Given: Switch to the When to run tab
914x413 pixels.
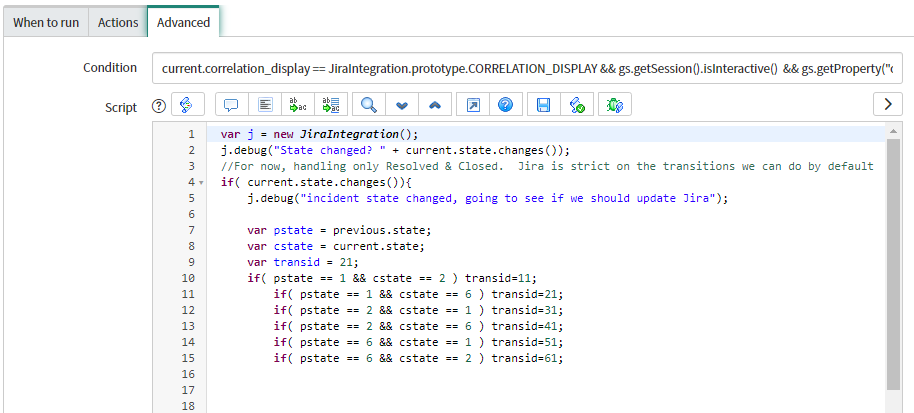Looking at the screenshot, I should point(46,23).
